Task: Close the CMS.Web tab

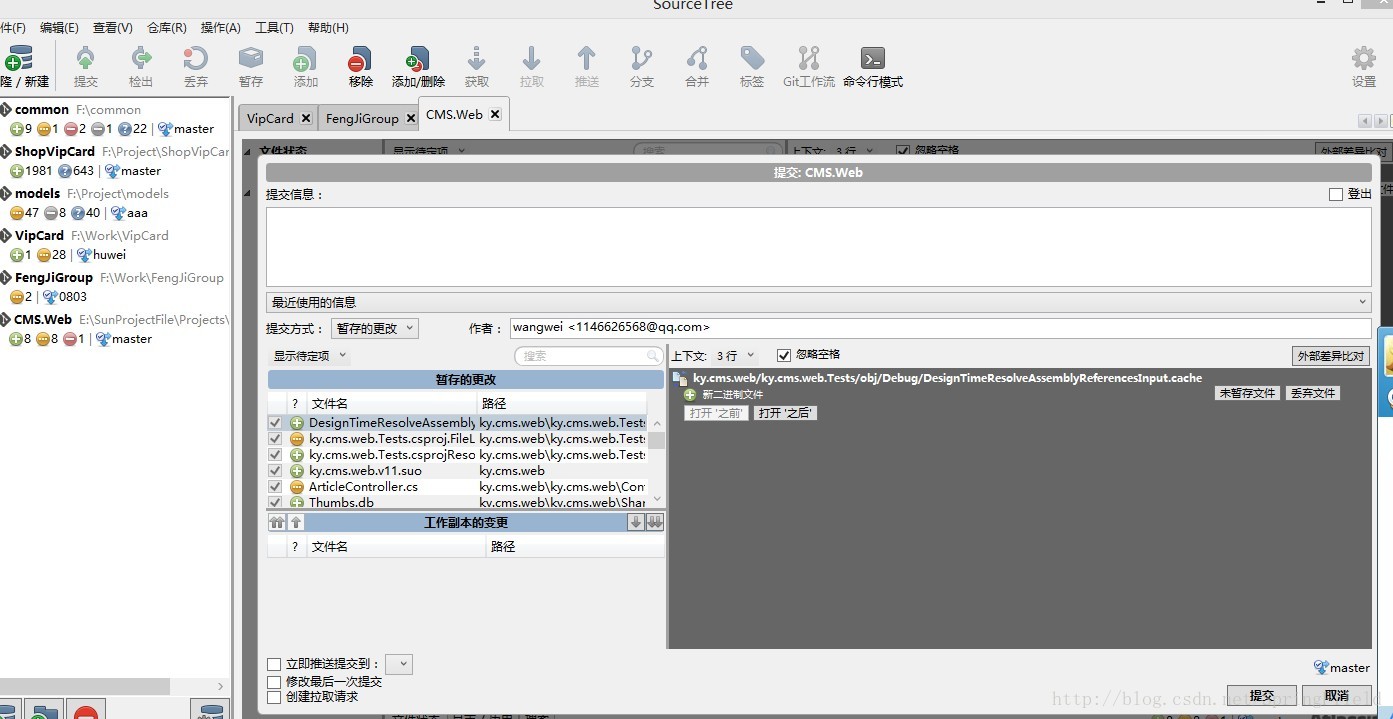Action: (494, 115)
